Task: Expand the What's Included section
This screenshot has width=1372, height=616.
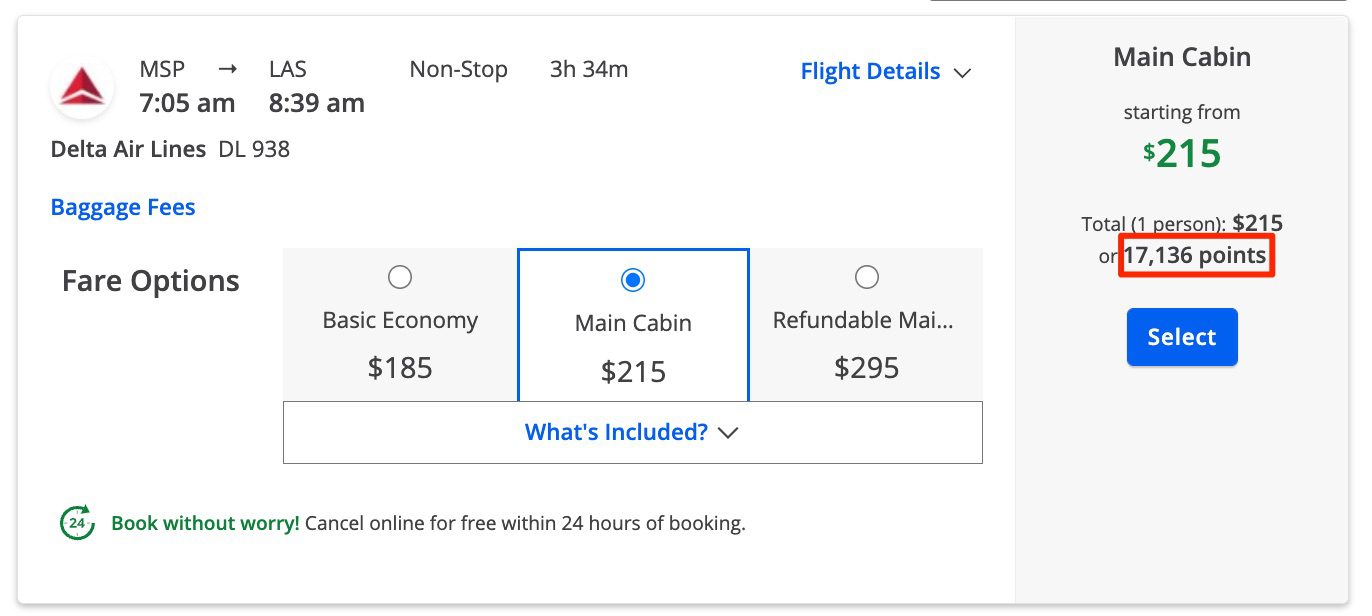Action: (x=632, y=432)
